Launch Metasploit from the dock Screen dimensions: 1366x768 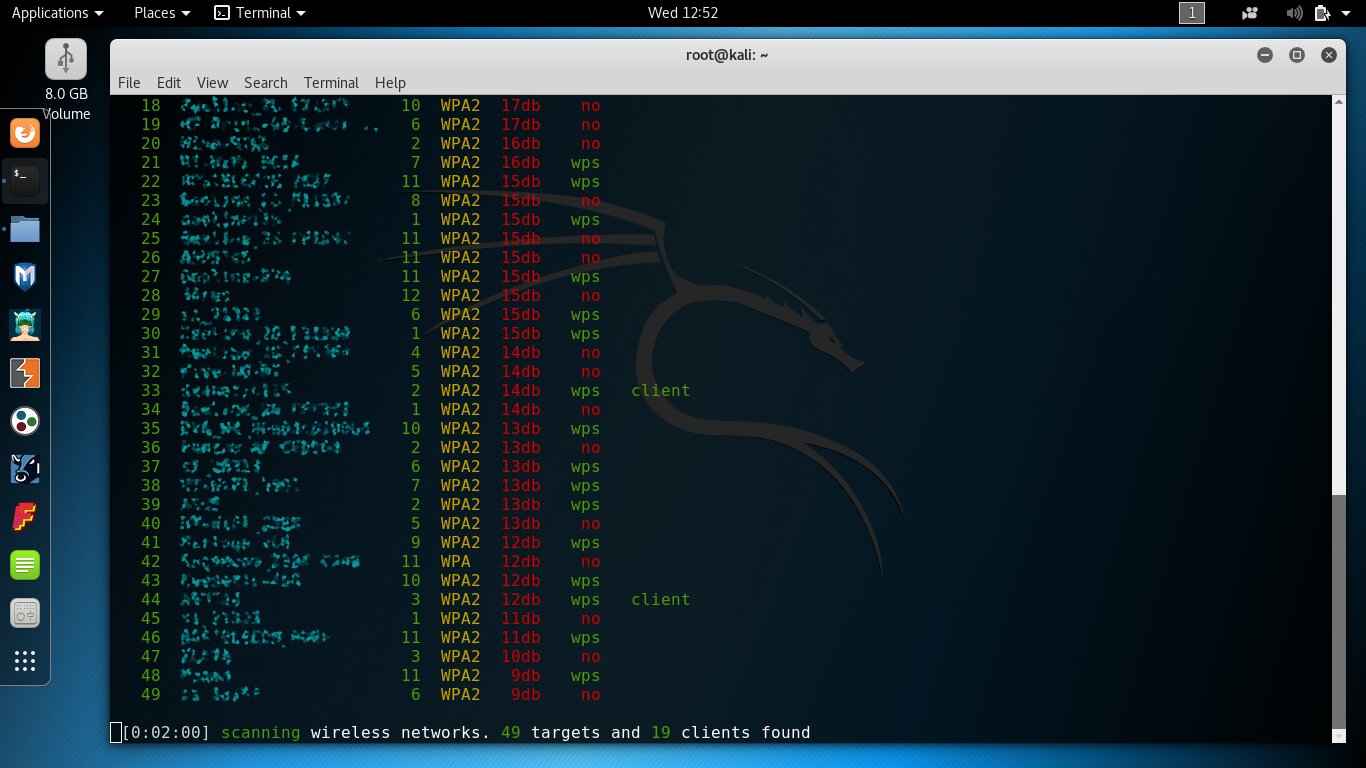click(x=25, y=277)
